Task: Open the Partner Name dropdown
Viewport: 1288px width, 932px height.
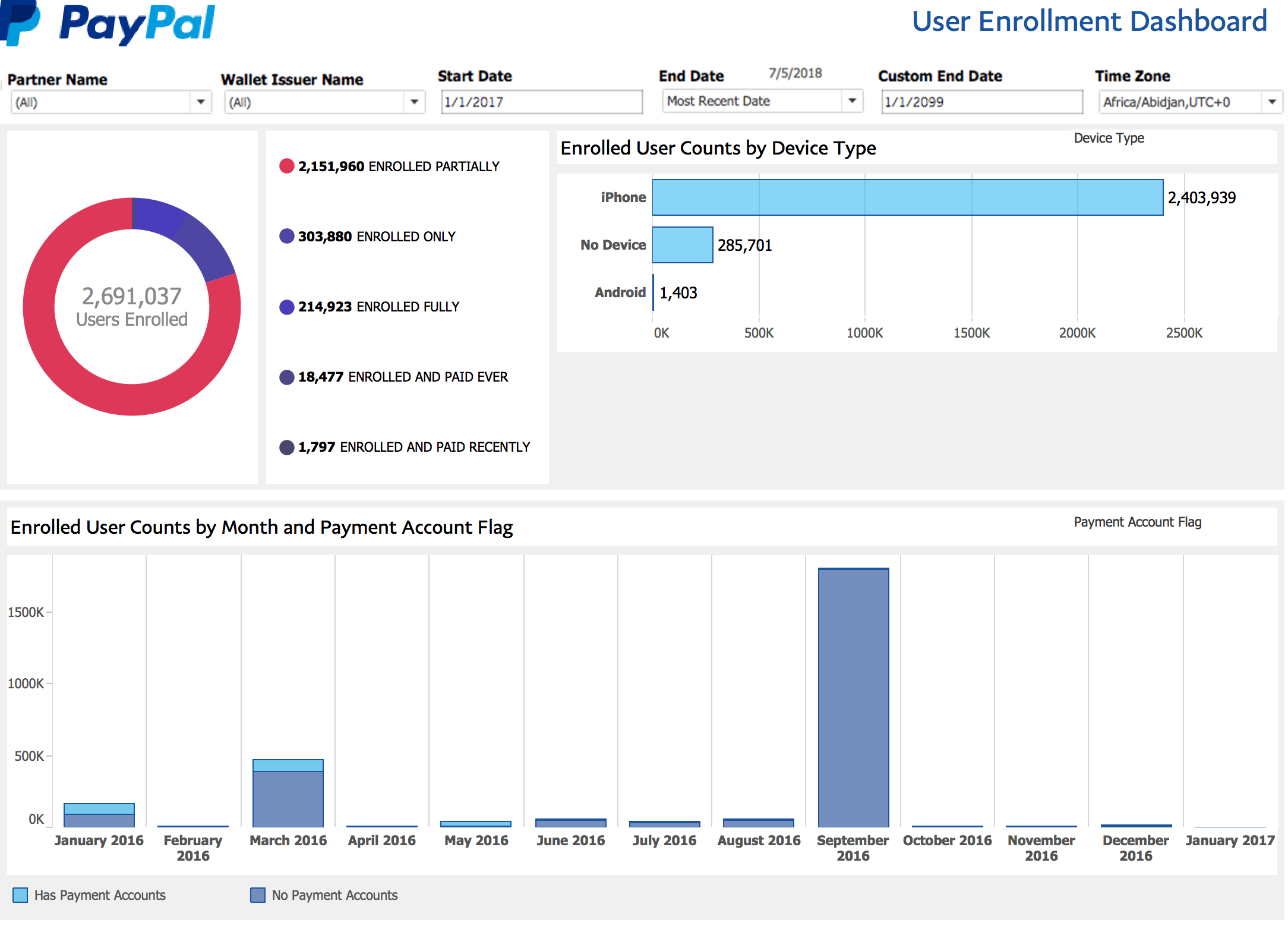Action: click(201, 102)
